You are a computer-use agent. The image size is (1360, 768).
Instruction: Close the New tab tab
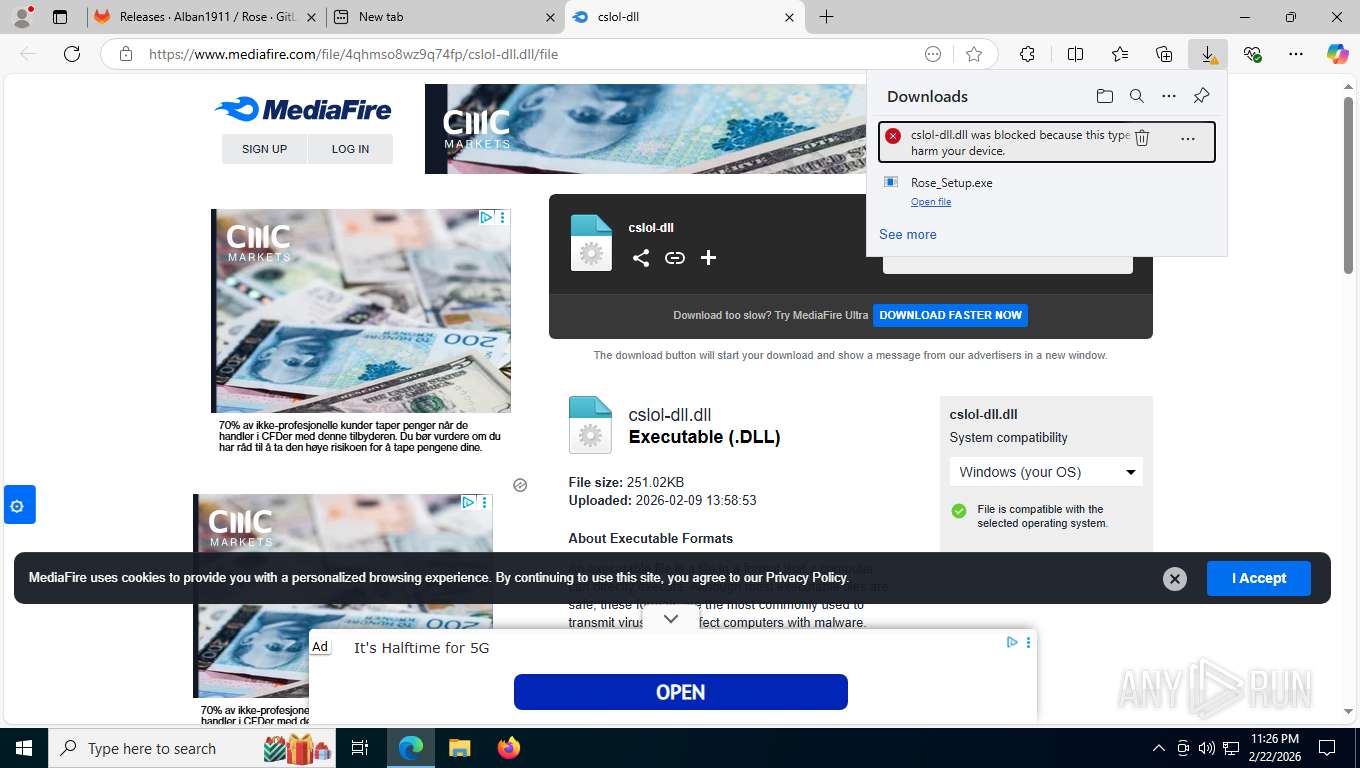pos(549,17)
